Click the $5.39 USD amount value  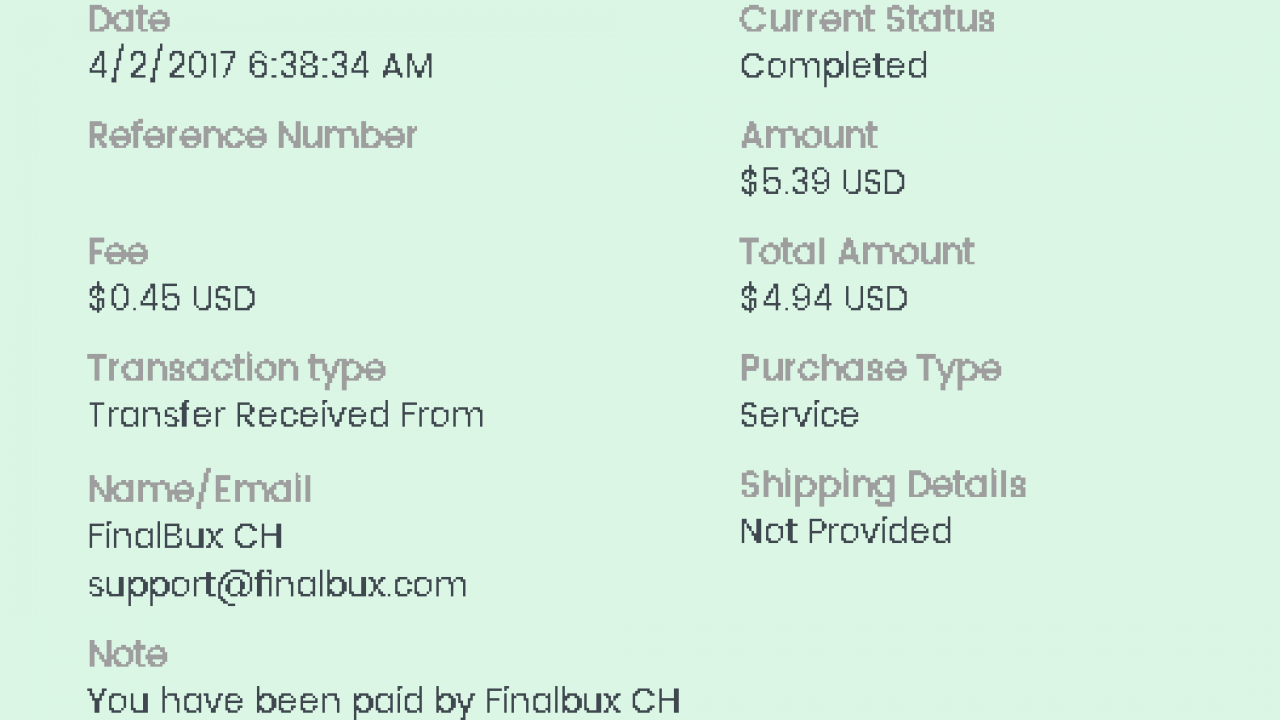pyautogui.click(x=822, y=183)
